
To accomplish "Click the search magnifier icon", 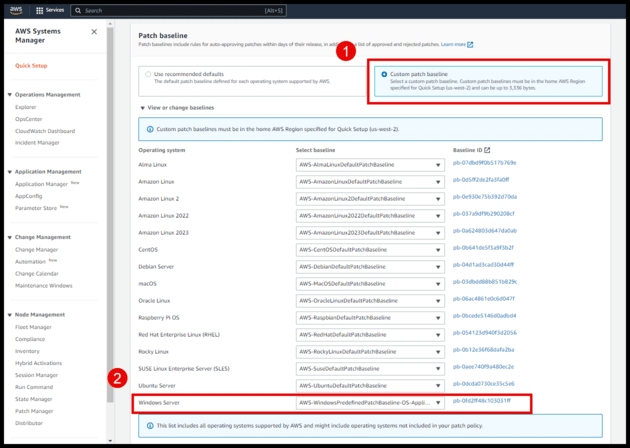I will (x=78, y=10).
